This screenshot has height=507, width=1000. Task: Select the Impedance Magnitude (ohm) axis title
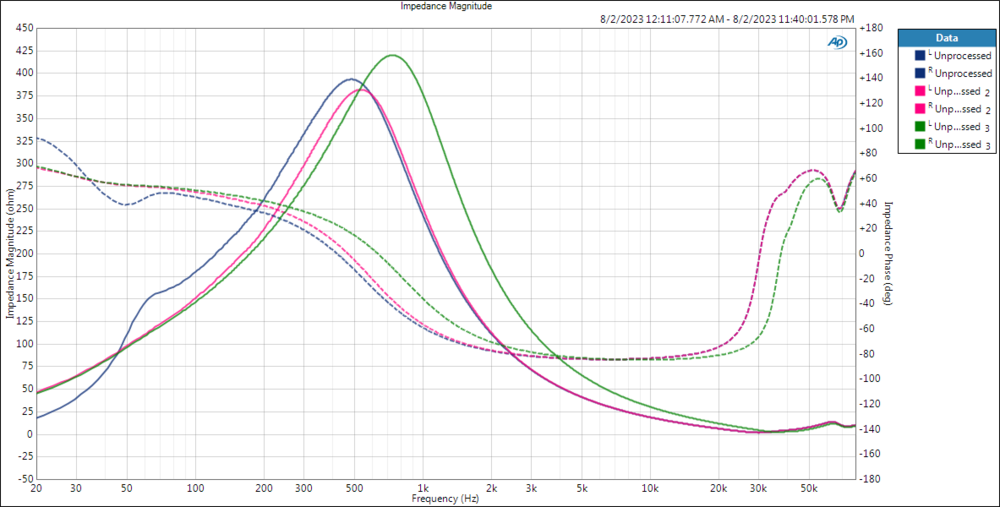click(x=9, y=252)
